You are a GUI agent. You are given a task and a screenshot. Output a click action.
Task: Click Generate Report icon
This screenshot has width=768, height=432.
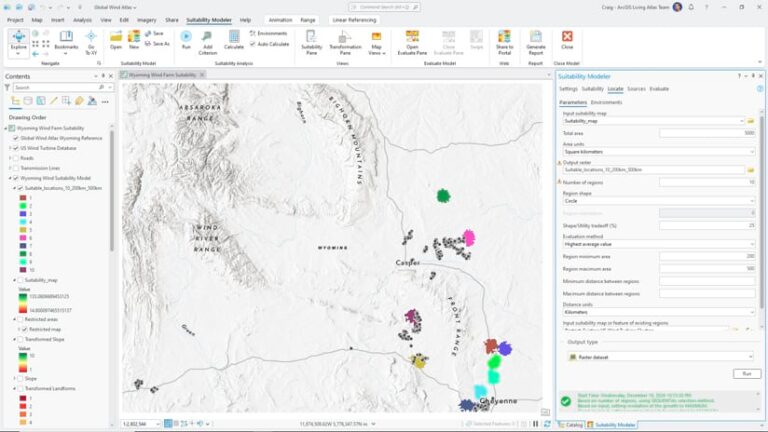(x=535, y=42)
